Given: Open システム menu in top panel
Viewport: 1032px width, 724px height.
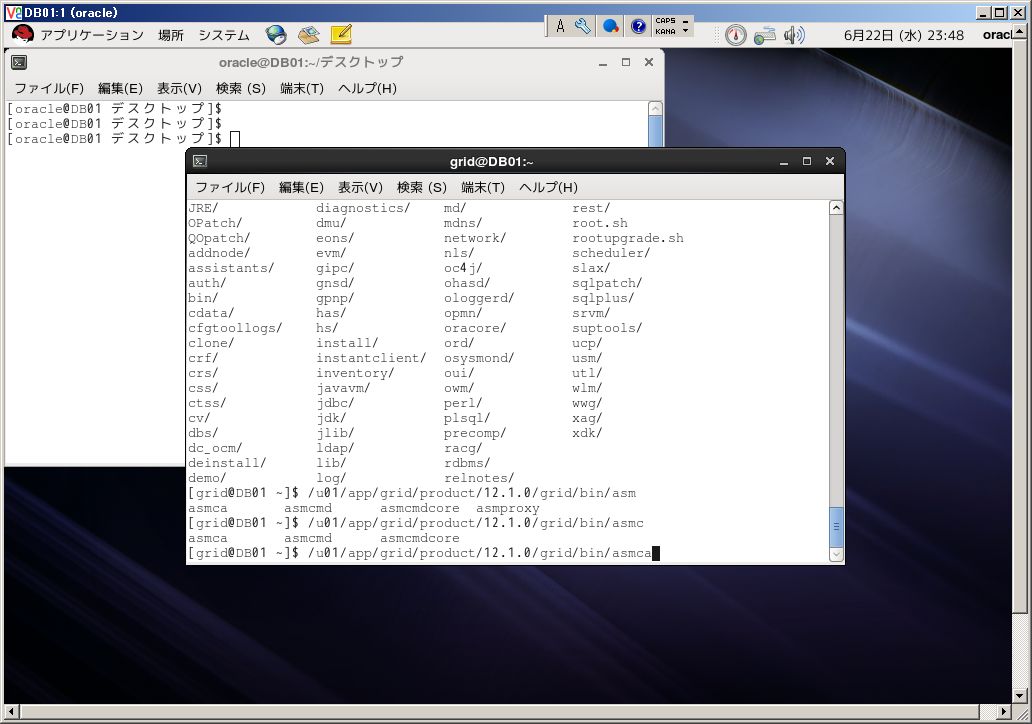Looking at the screenshot, I should pyautogui.click(x=224, y=35).
